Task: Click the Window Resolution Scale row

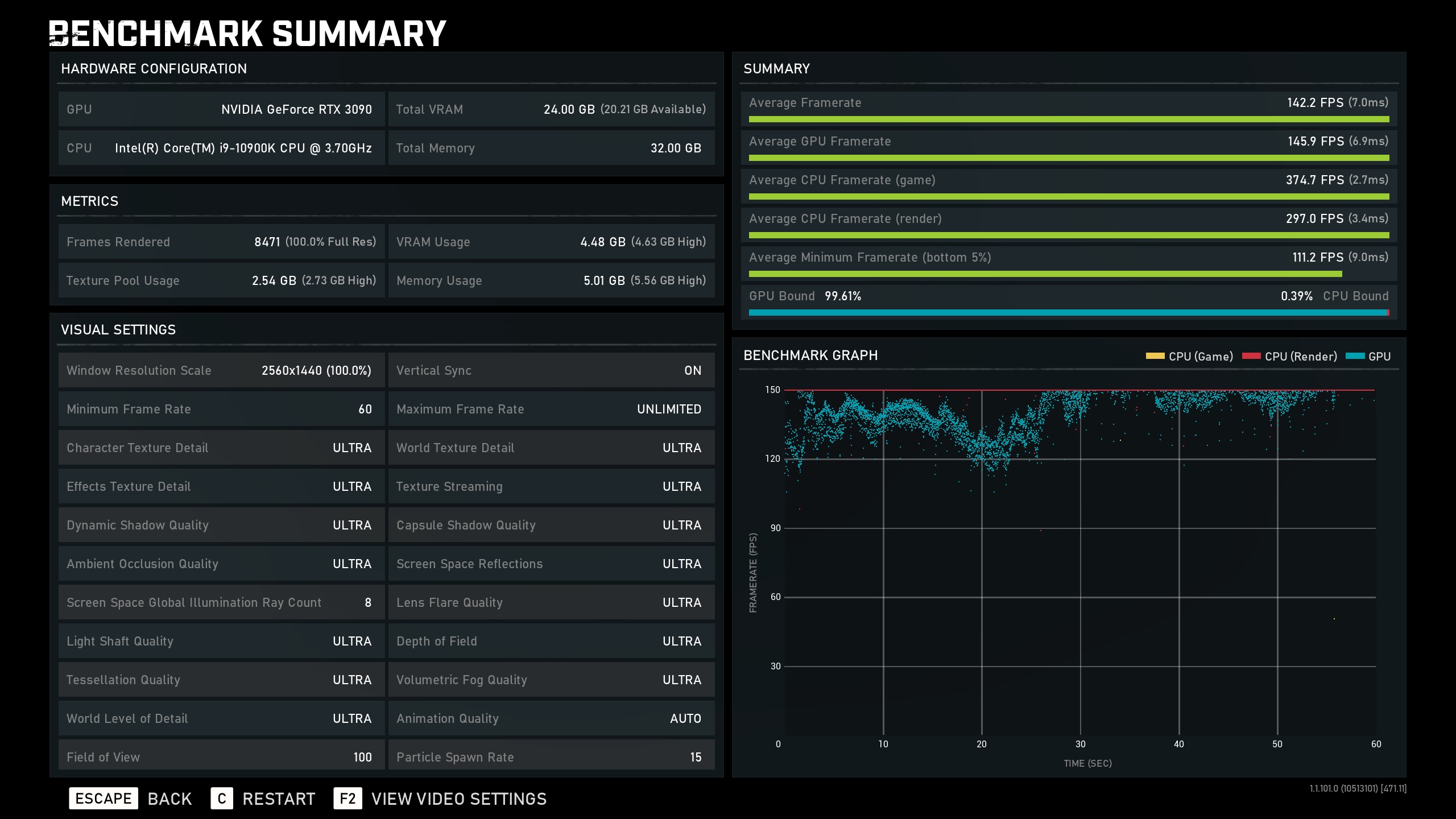Action: tap(221, 370)
